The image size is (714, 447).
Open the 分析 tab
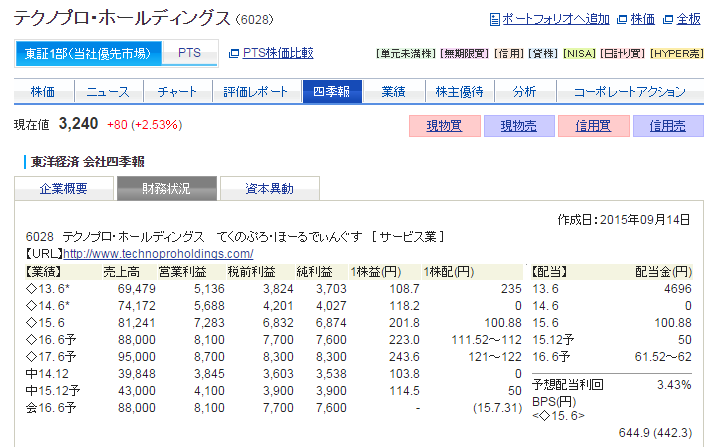coord(525,91)
